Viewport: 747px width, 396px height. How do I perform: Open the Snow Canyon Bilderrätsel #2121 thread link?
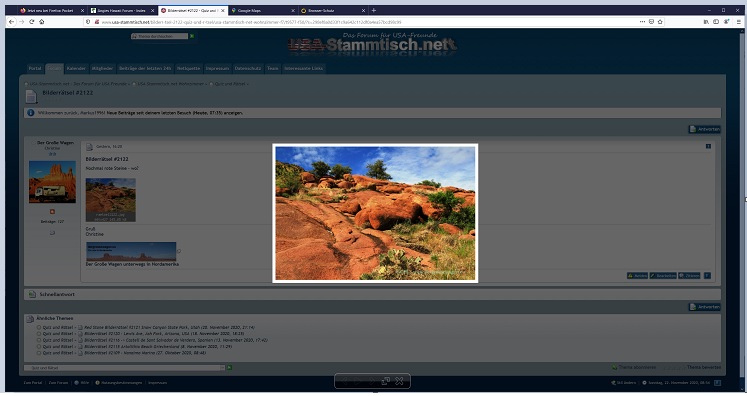click(169, 328)
